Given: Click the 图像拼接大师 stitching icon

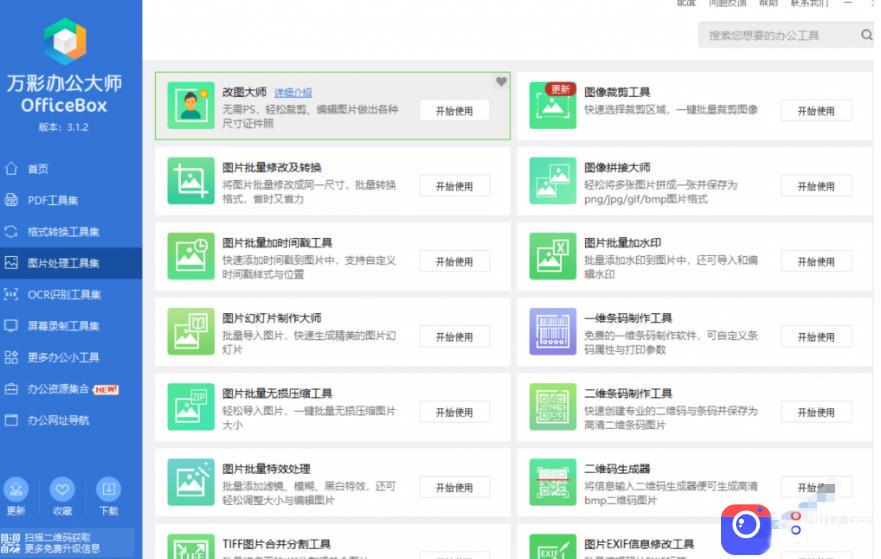Looking at the screenshot, I should tap(552, 180).
